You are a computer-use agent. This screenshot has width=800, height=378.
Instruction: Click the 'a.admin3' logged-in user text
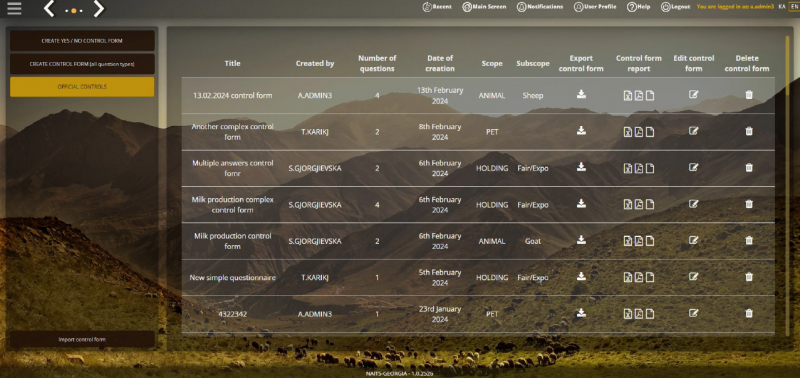pyautogui.click(x=762, y=7)
